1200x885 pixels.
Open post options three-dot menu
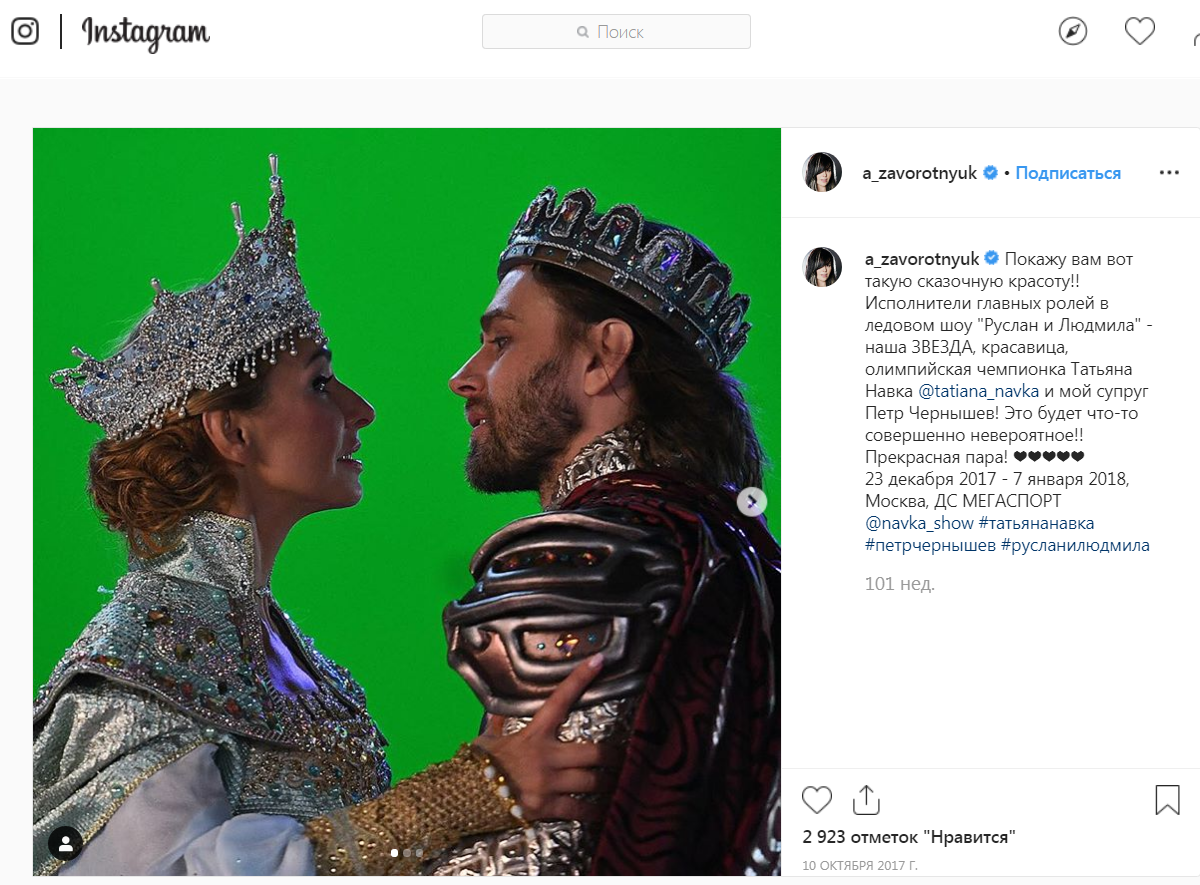1169,173
